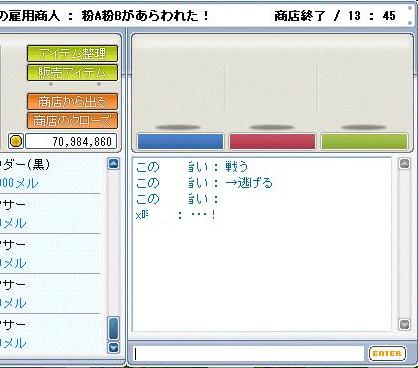Viewport: 418px width, 368px height.
Task: Click the chat line reading →逃げる
Action: (x=204, y=183)
